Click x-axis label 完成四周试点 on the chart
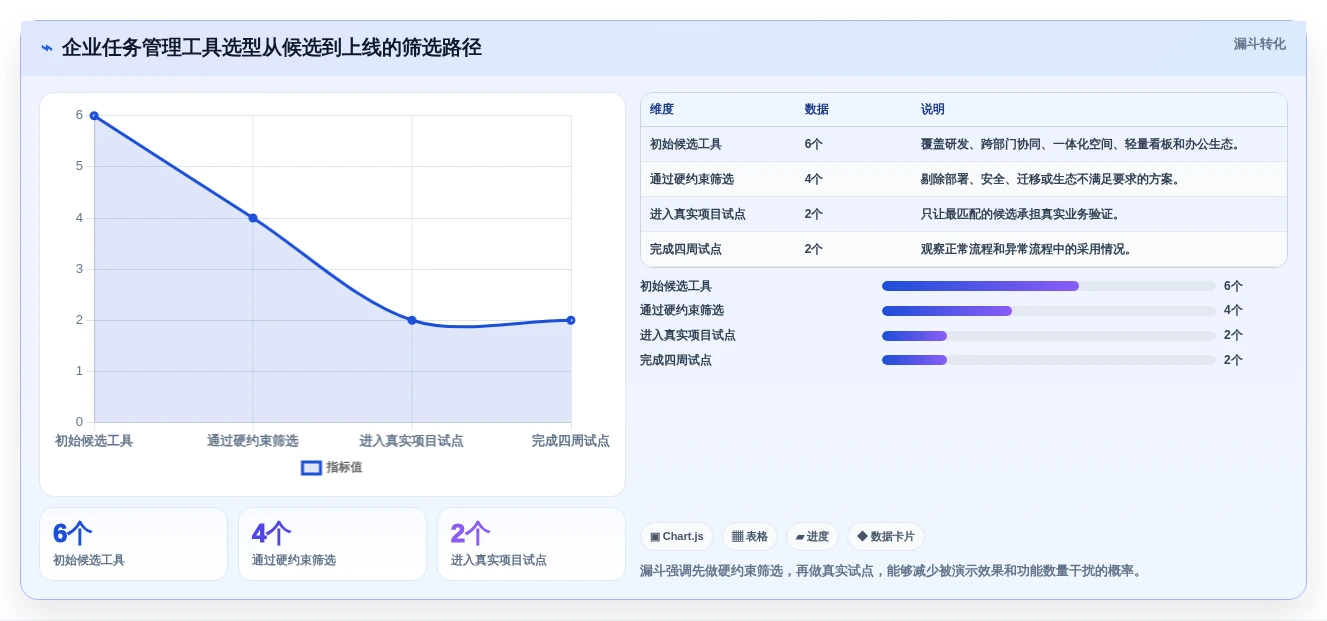 pyautogui.click(x=571, y=441)
